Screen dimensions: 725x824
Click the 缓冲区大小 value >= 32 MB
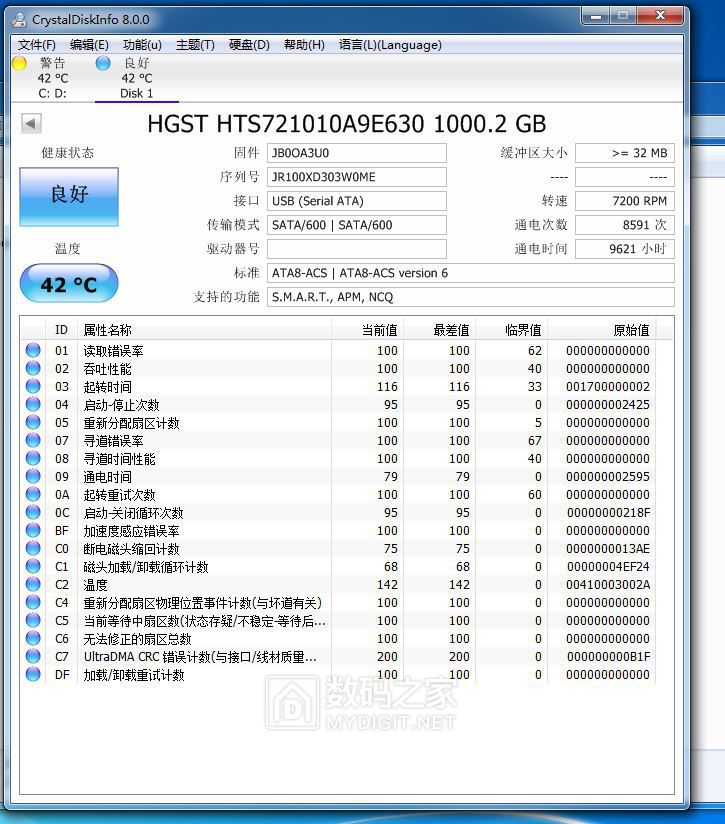pos(625,153)
